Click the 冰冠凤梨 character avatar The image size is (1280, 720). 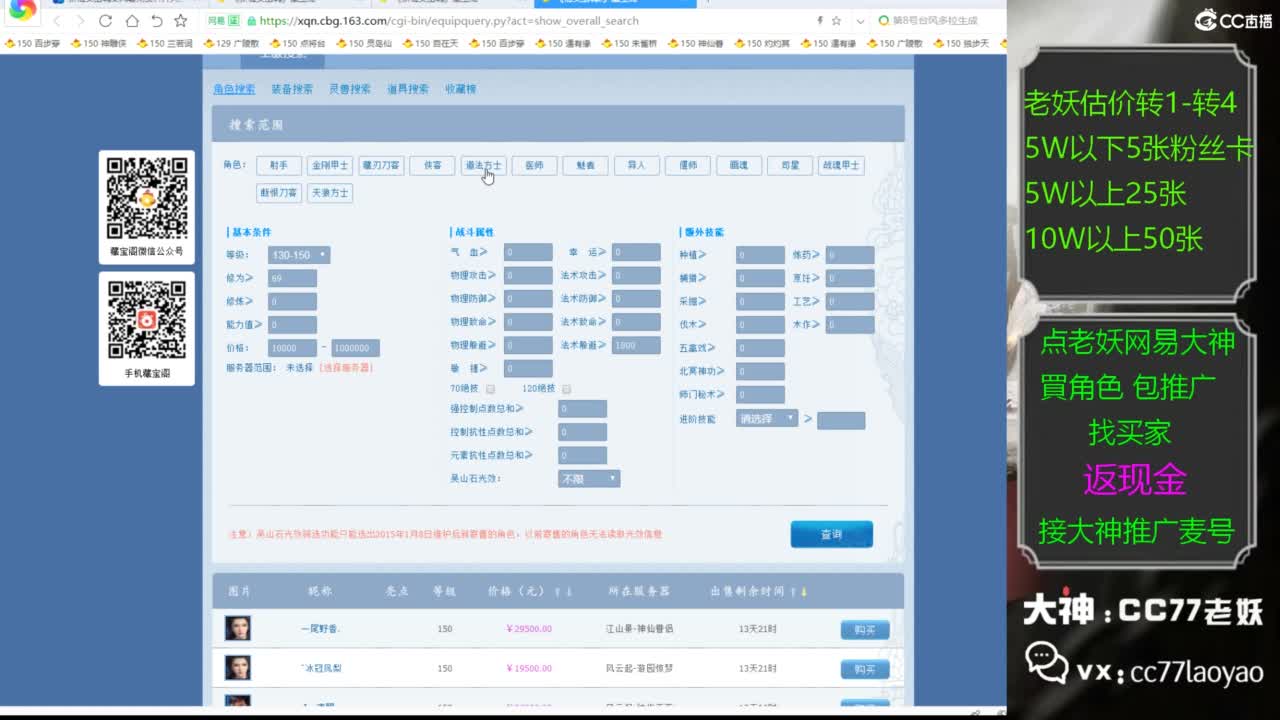click(x=237, y=667)
